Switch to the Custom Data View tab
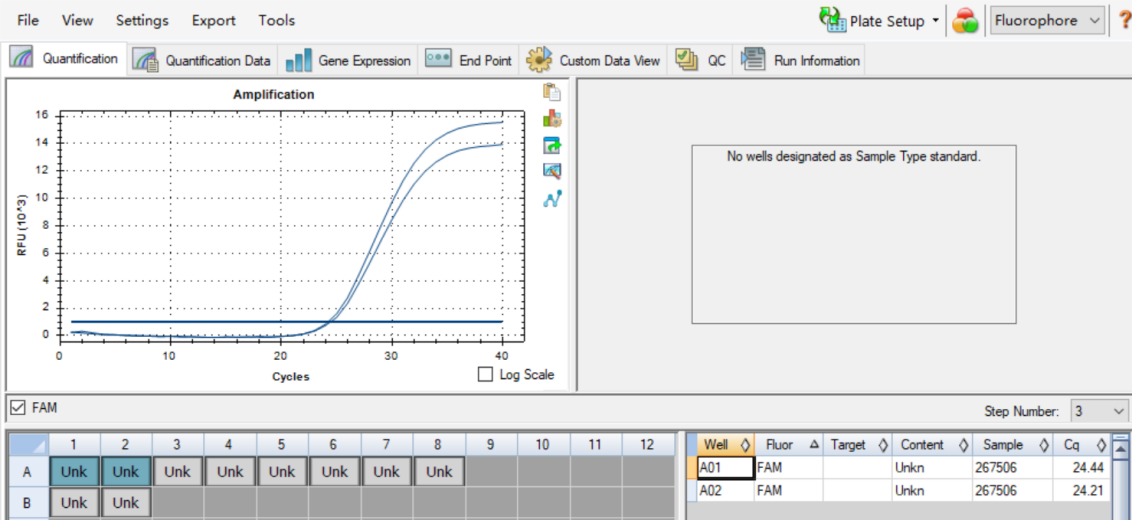Screen dimensions: 1132x521 point(593,61)
